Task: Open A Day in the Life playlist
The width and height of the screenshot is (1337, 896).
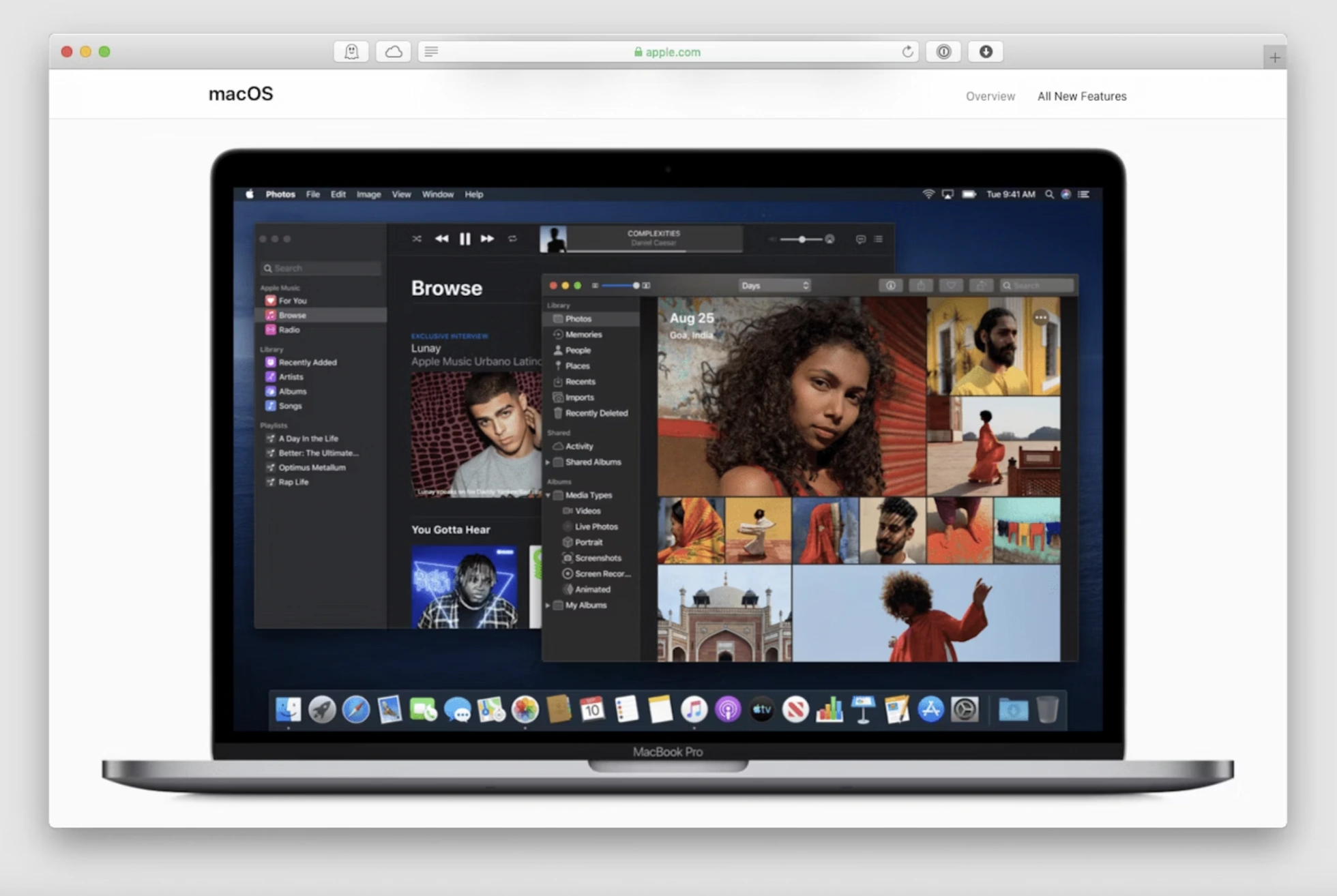Action: (321, 438)
